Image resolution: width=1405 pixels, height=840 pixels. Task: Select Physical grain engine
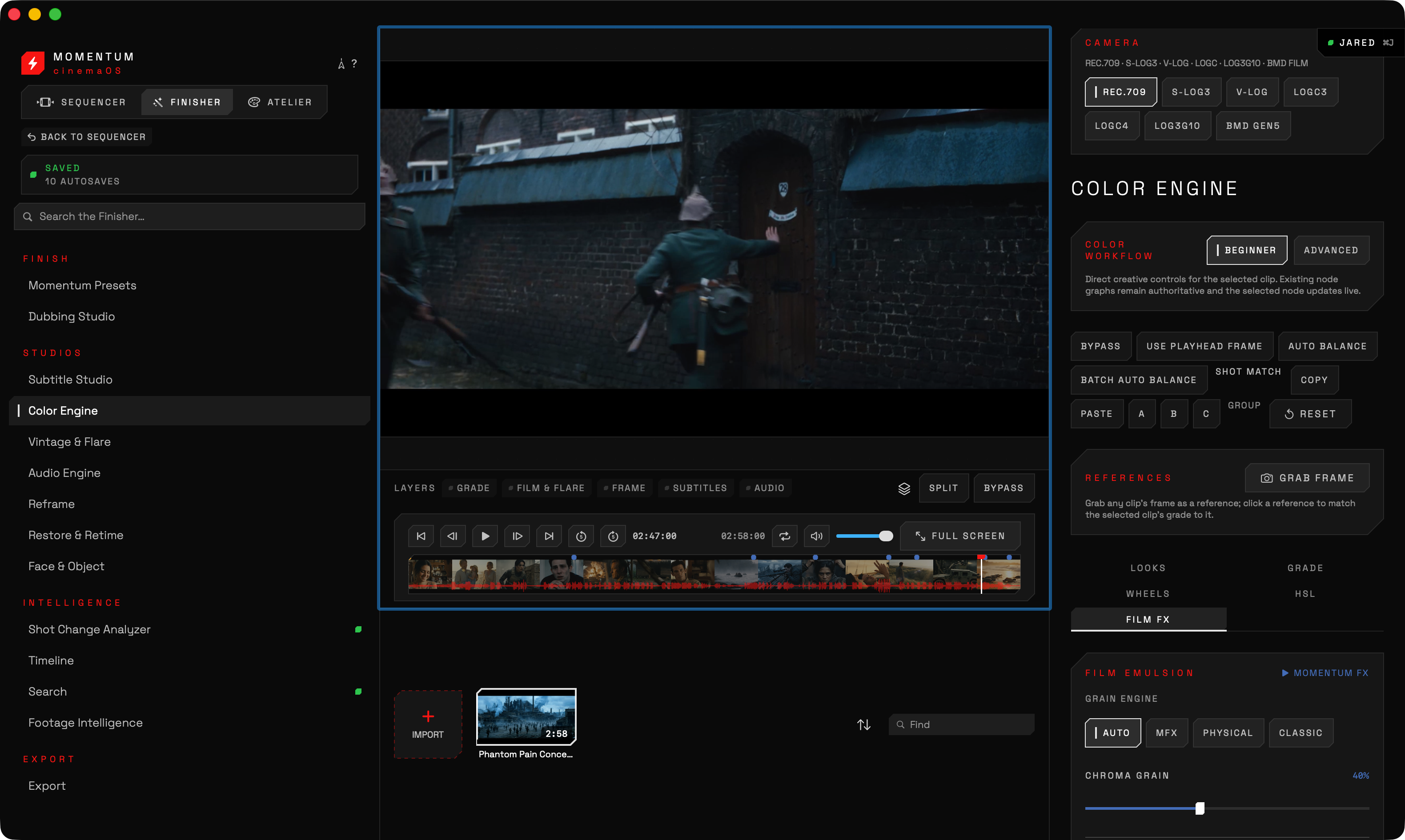1228,734
